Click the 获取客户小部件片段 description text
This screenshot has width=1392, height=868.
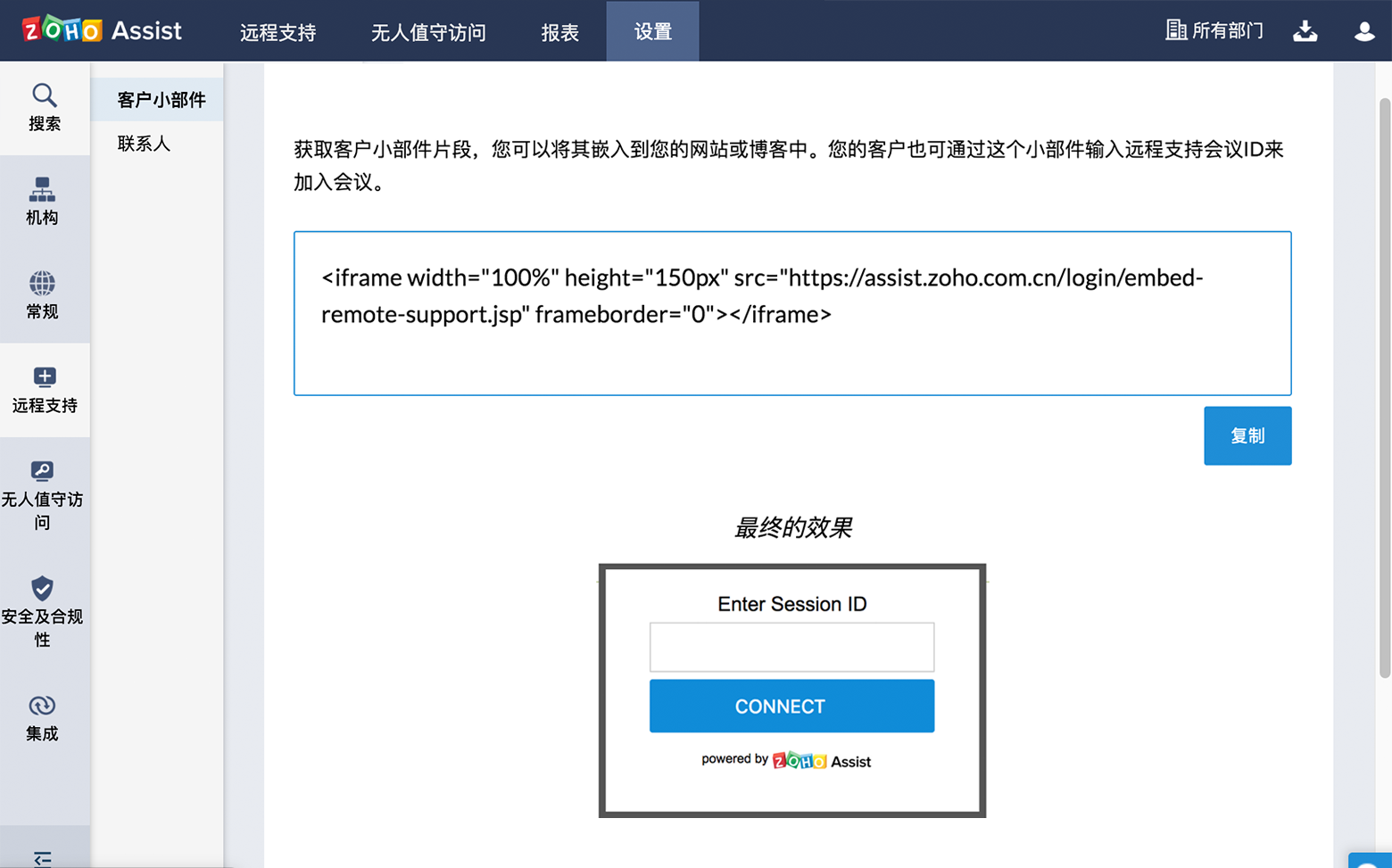click(789, 165)
